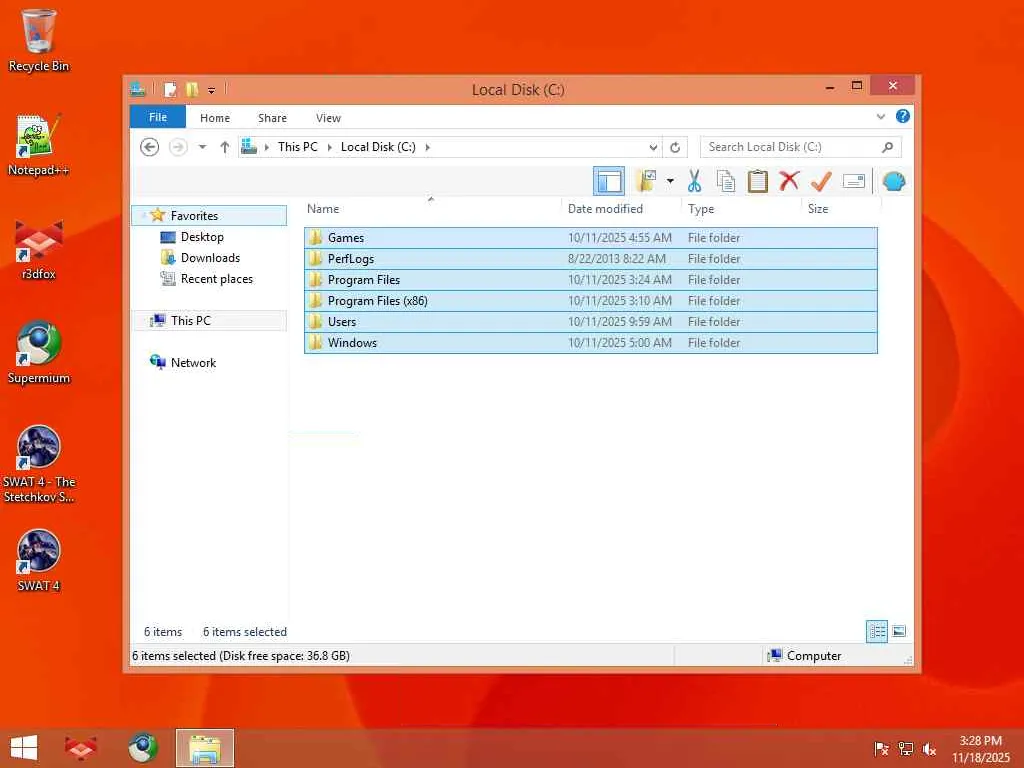Select the Games folder
Image resolution: width=1024 pixels, height=768 pixels.
590,238
